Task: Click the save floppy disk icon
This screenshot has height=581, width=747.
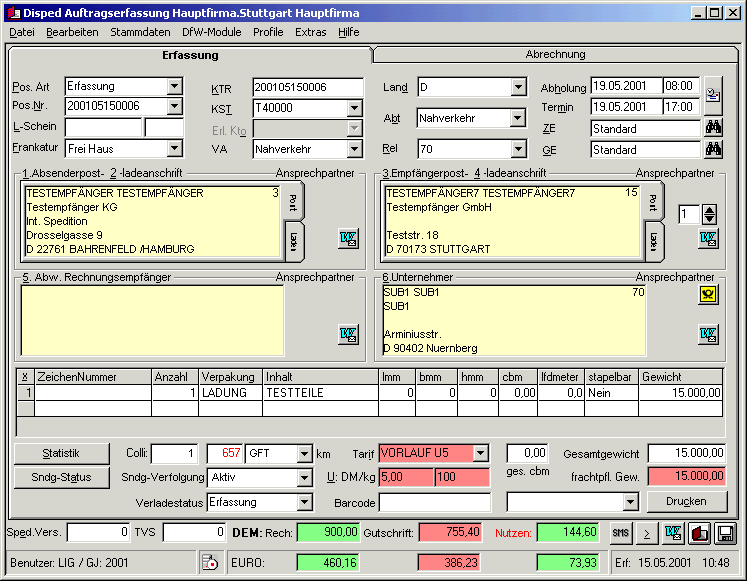Action: [726, 533]
